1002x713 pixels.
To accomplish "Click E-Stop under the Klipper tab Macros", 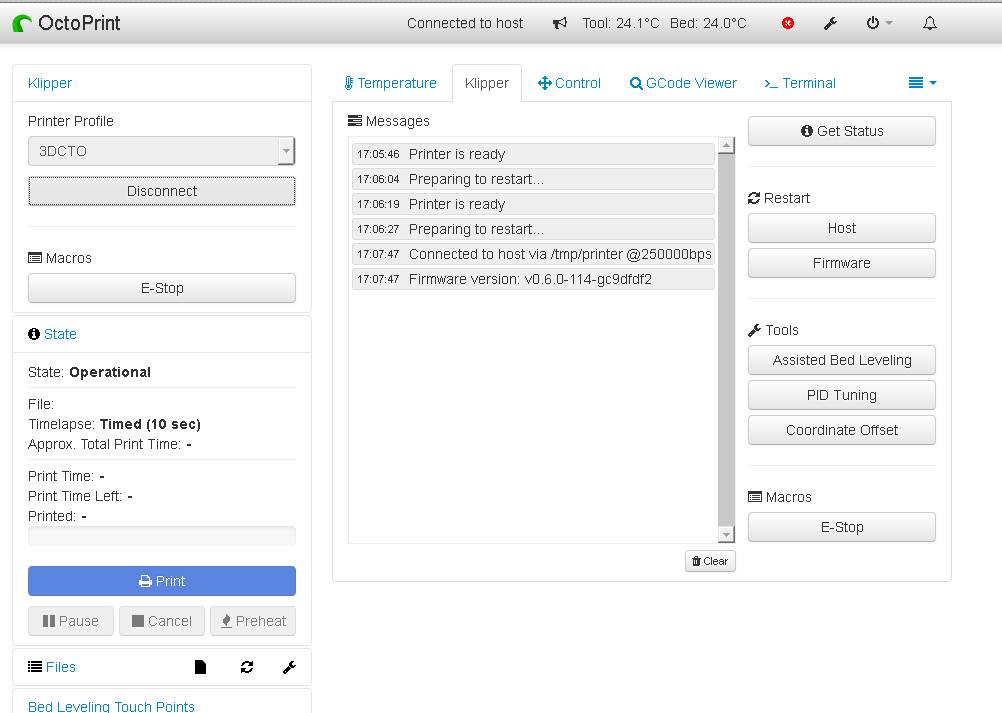I will click(x=842, y=527).
